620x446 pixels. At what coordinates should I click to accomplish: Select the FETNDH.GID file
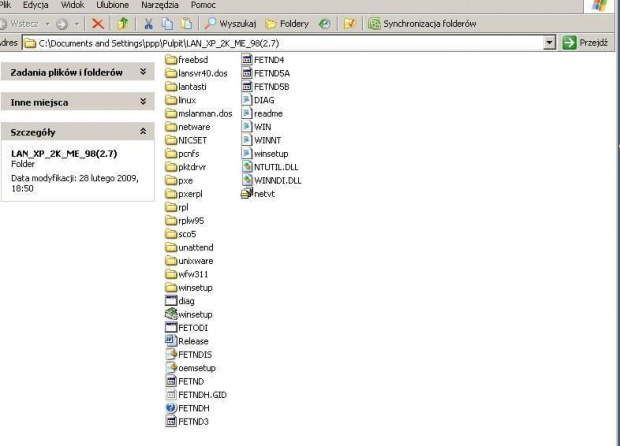tap(196, 395)
